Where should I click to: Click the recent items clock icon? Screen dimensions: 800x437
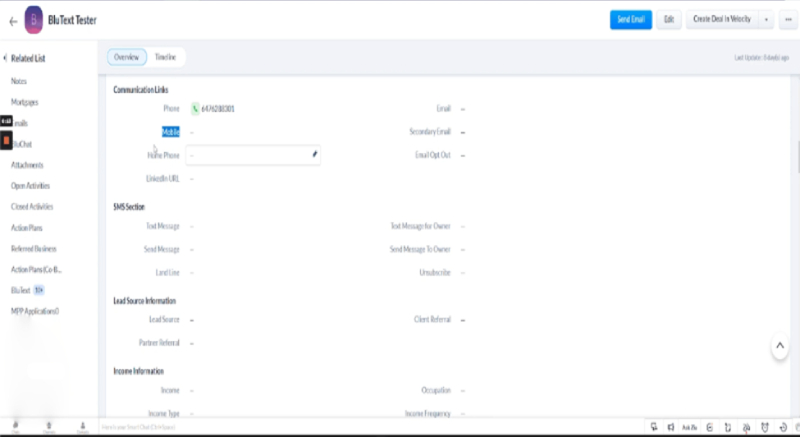(x=783, y=427)
